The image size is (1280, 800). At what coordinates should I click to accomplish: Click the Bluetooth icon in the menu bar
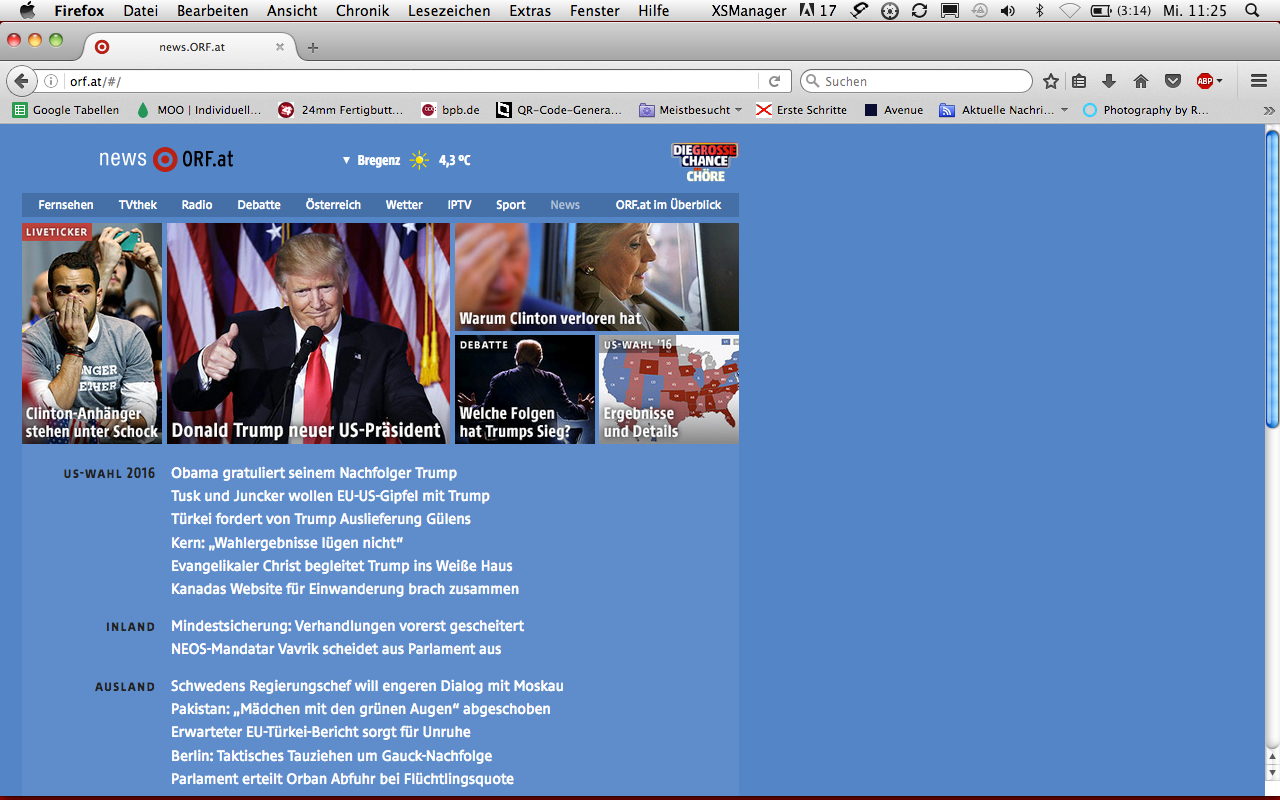tap(1039, 11)
